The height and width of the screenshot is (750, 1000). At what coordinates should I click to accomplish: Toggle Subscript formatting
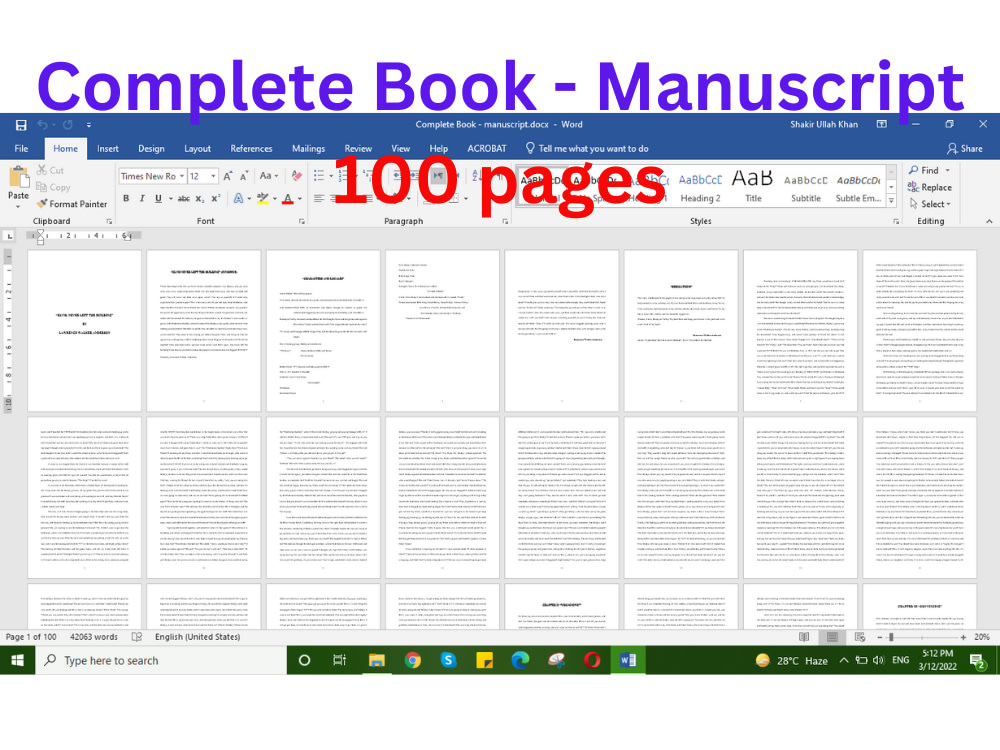pyautogui.click(x=200, y=198)
